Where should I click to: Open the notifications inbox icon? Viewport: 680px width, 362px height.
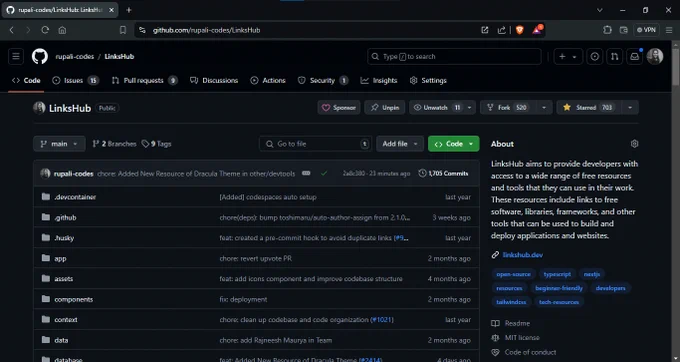tap(634, 56)
